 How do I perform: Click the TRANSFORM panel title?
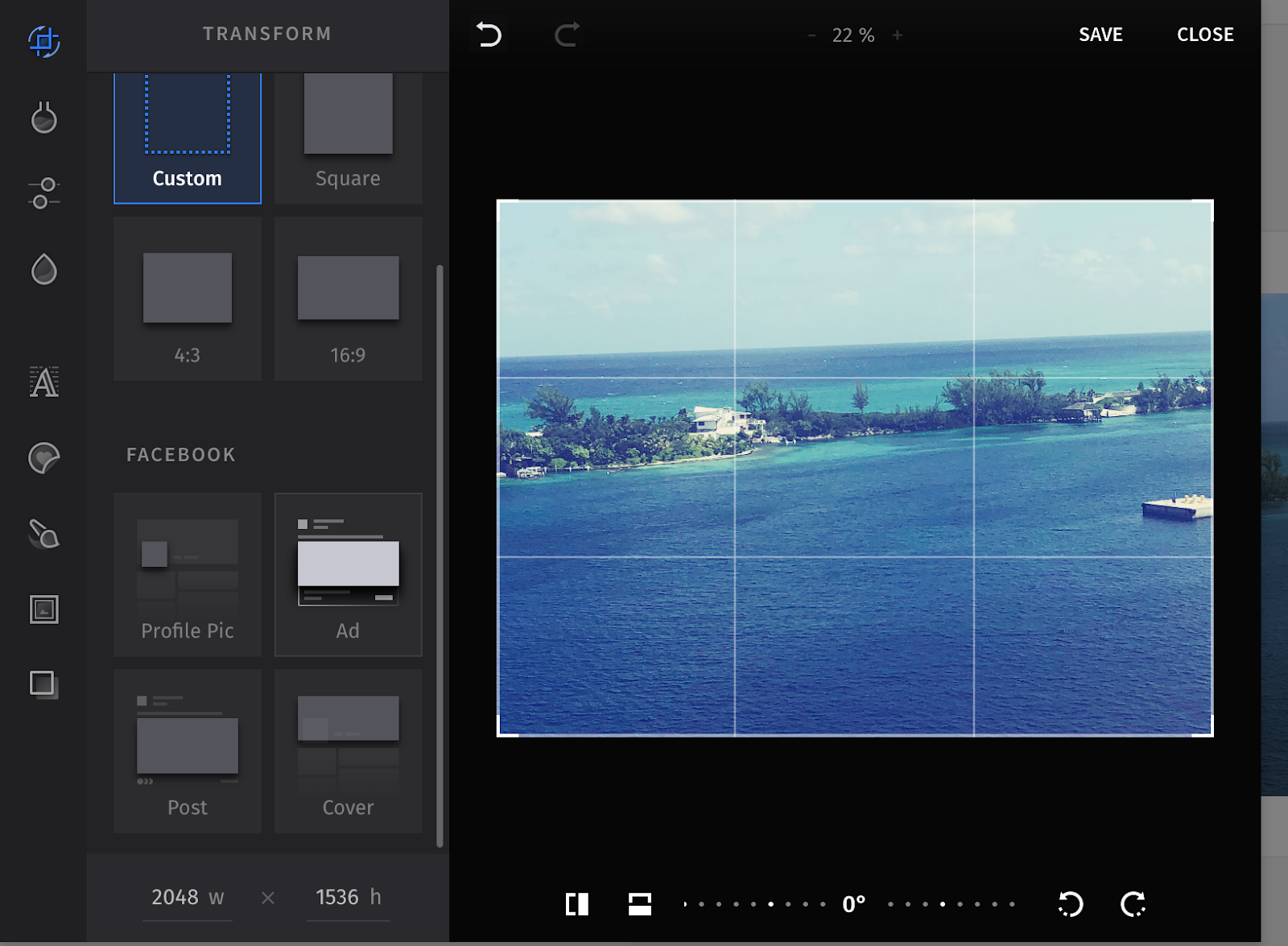[x=267, y=34]
